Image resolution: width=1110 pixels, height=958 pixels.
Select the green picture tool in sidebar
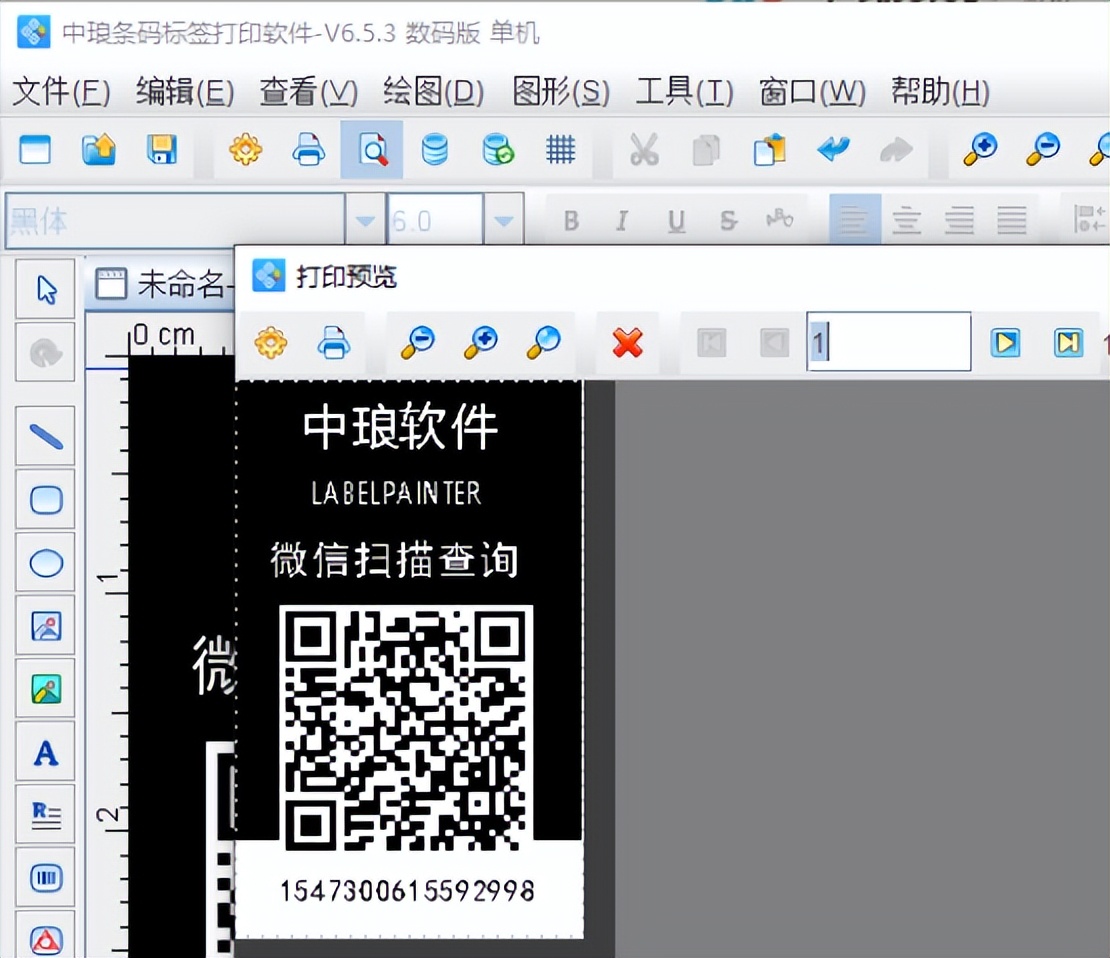point(46,689)
